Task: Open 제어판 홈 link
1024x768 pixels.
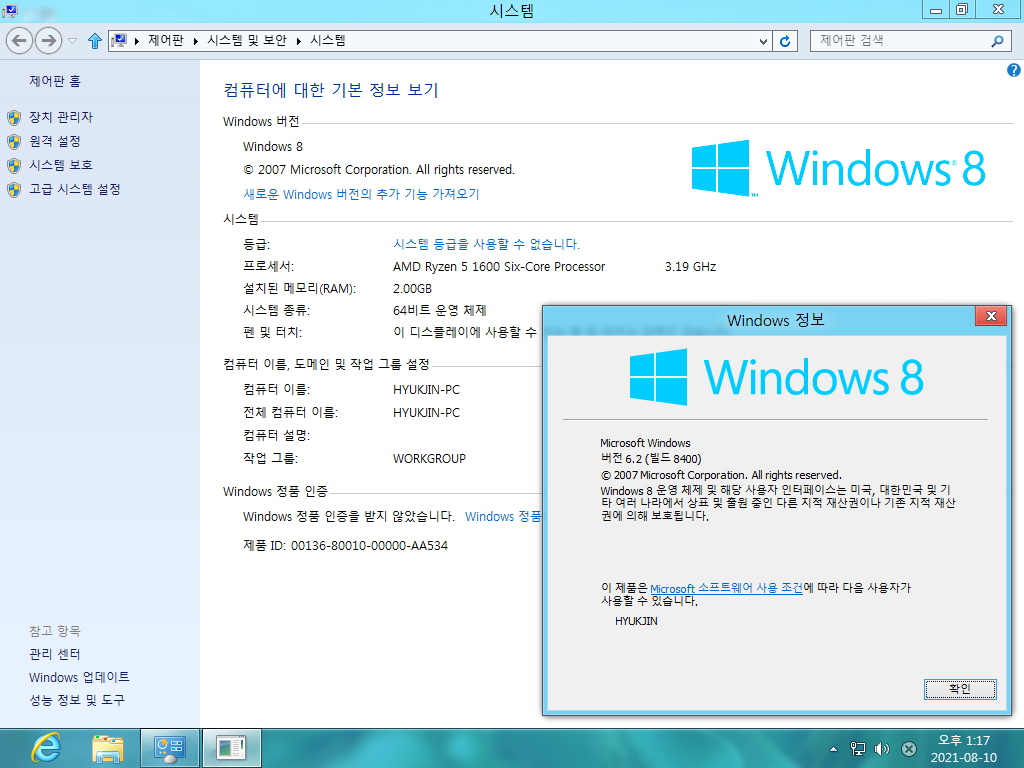Action: [x=55, y=81]
